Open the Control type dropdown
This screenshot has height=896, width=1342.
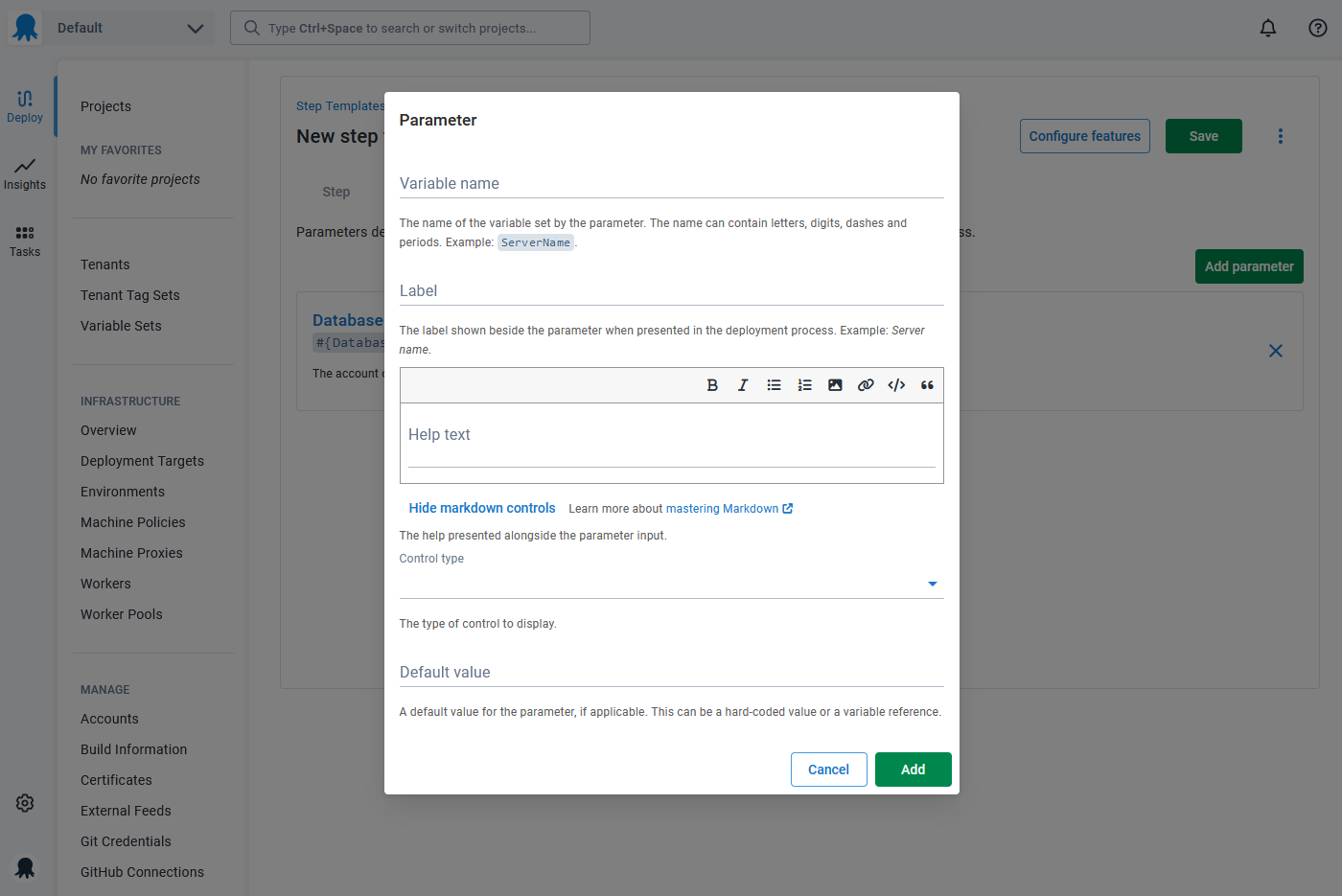tap(931, 583)
